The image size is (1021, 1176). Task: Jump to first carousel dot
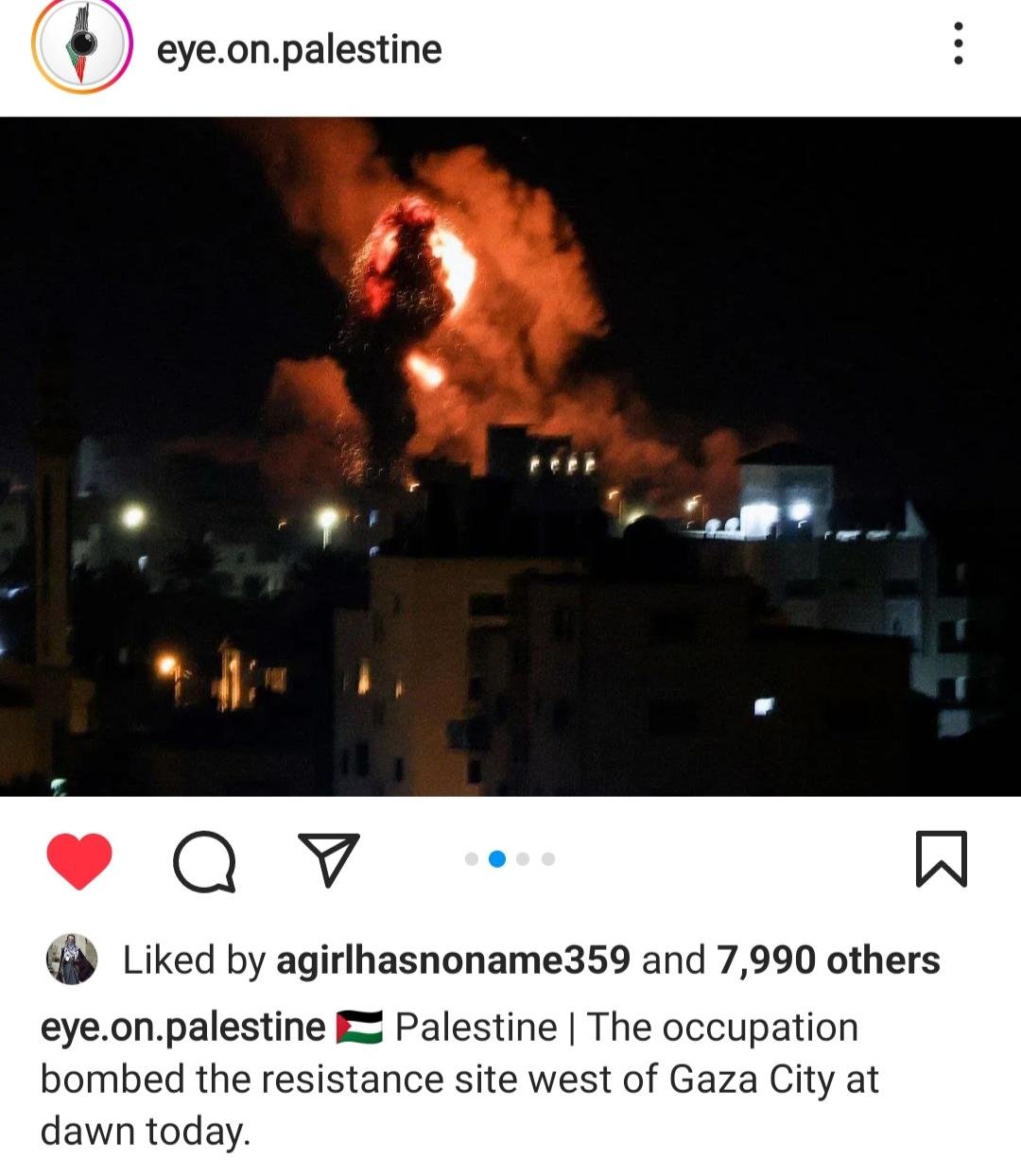472,859
